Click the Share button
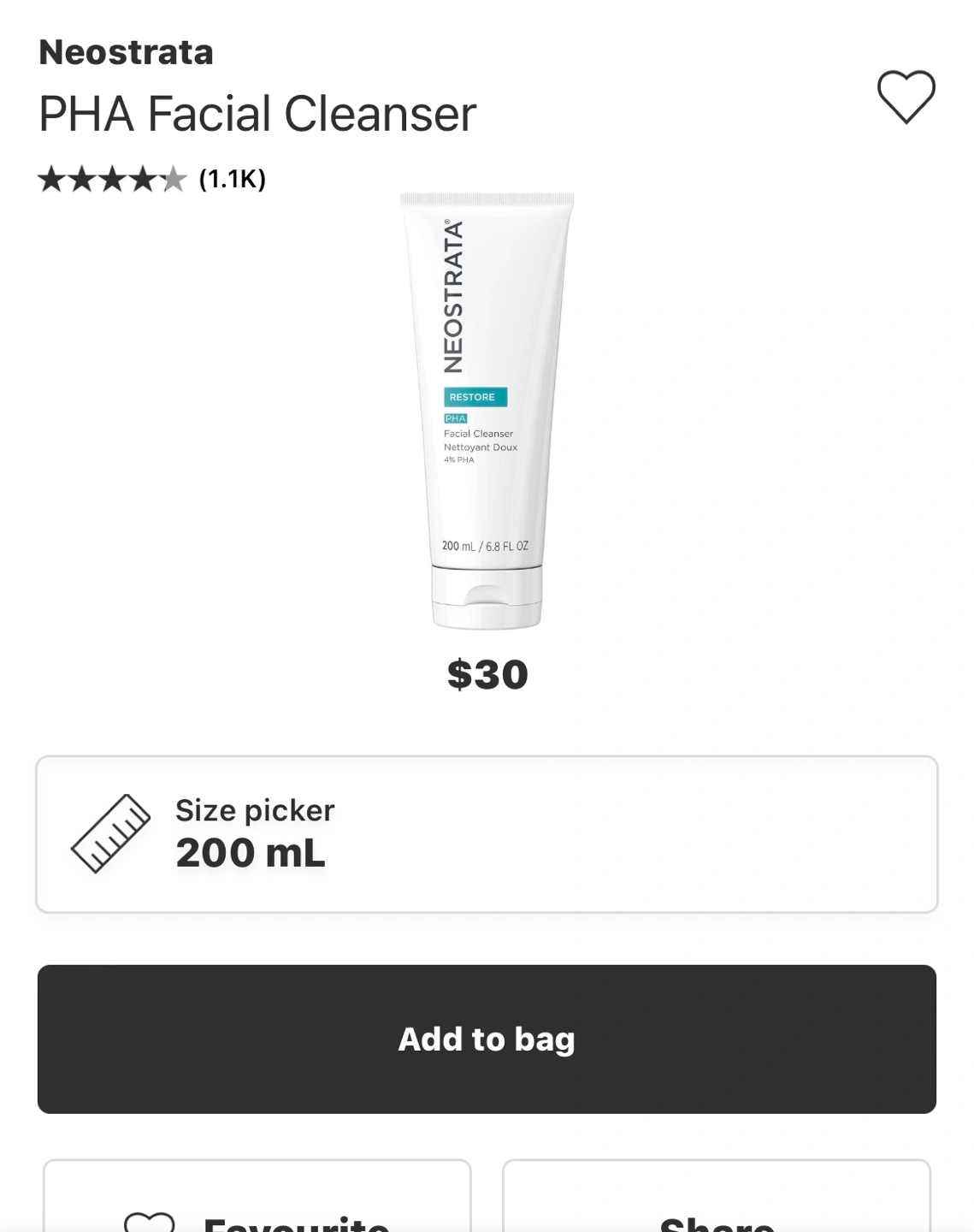974x1232 pixels. (717, 1196)
